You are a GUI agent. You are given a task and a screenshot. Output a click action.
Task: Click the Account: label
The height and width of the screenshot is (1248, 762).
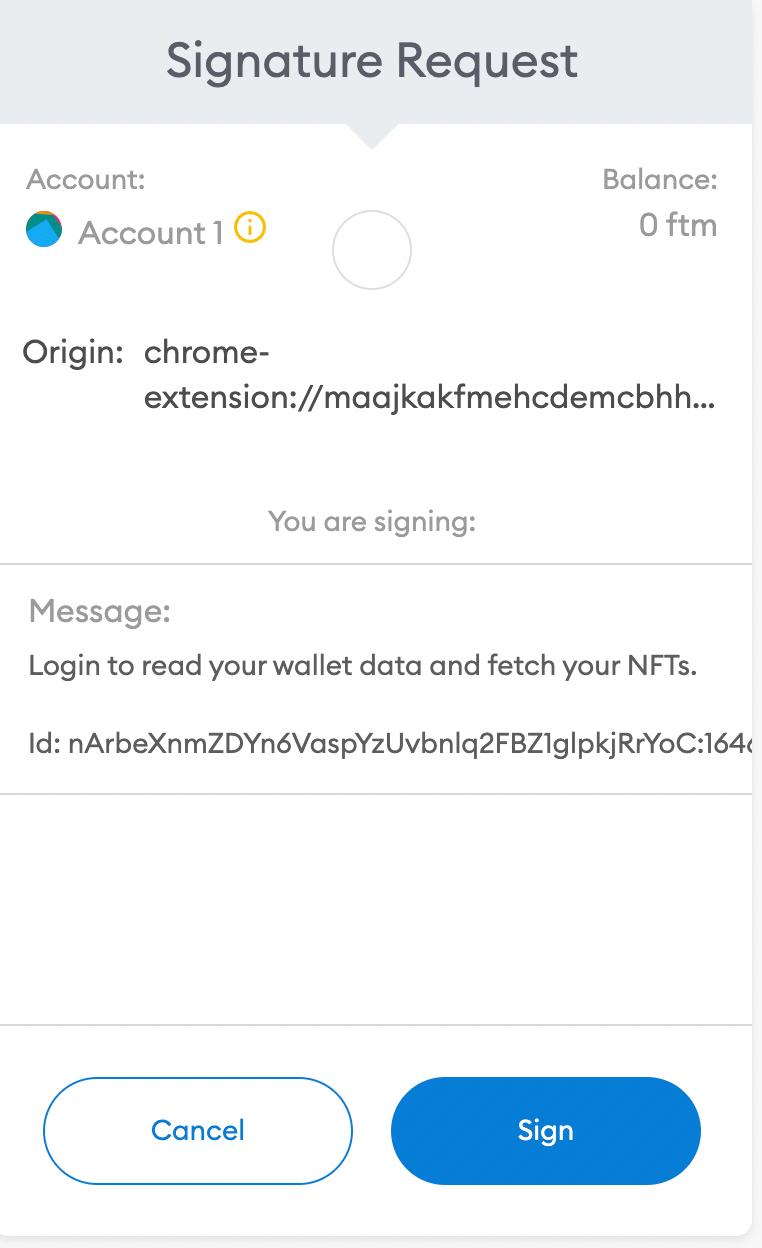click(x=86, y=180)
